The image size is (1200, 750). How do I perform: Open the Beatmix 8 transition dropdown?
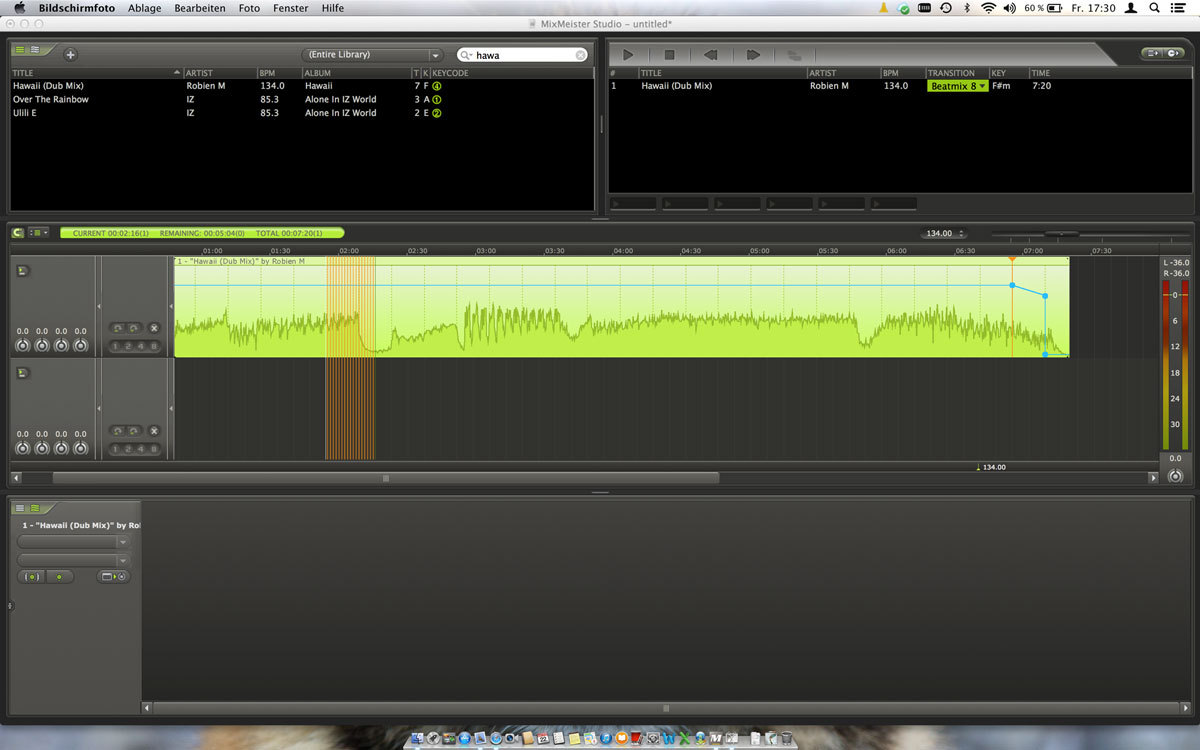tap(957, 86)
